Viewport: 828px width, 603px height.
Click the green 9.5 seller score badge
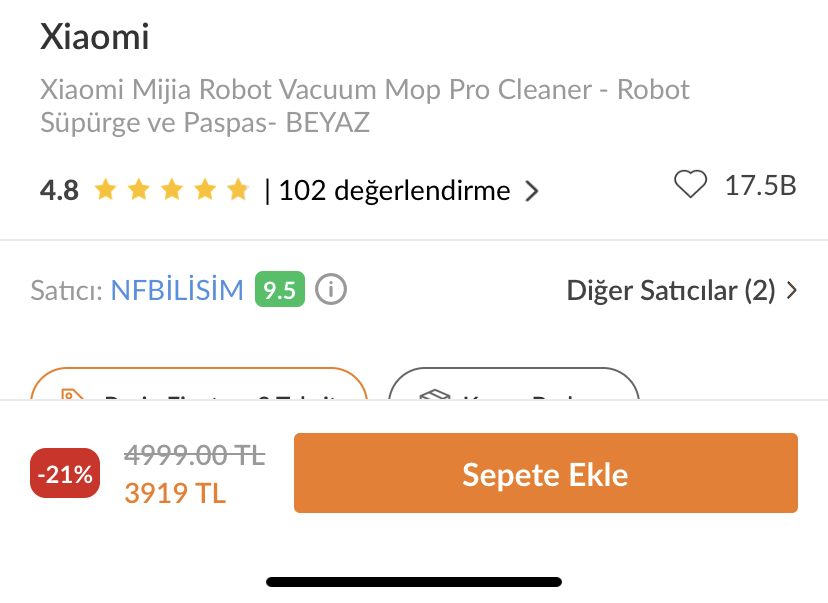280,289
